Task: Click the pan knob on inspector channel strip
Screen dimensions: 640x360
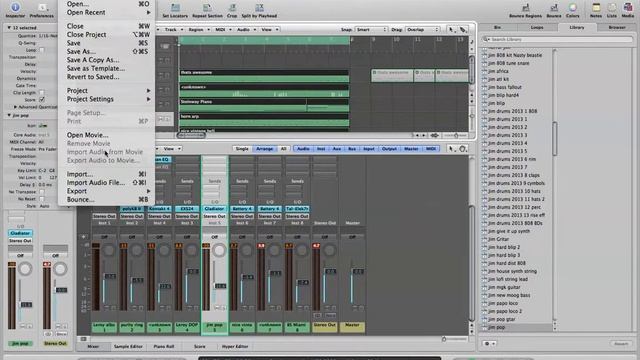Action: (25, 269)
